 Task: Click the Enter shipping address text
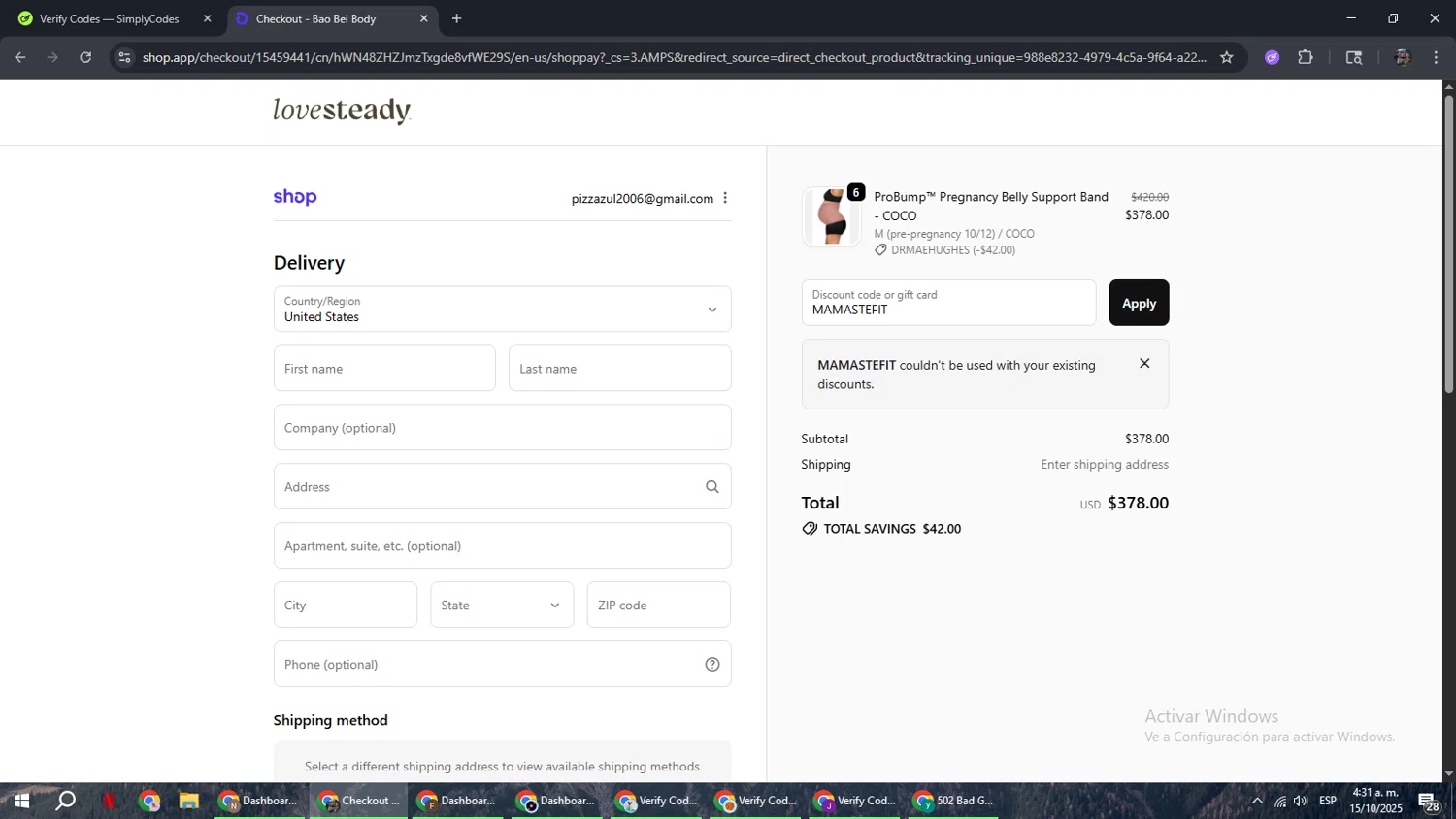click(x=1105, y=465)
